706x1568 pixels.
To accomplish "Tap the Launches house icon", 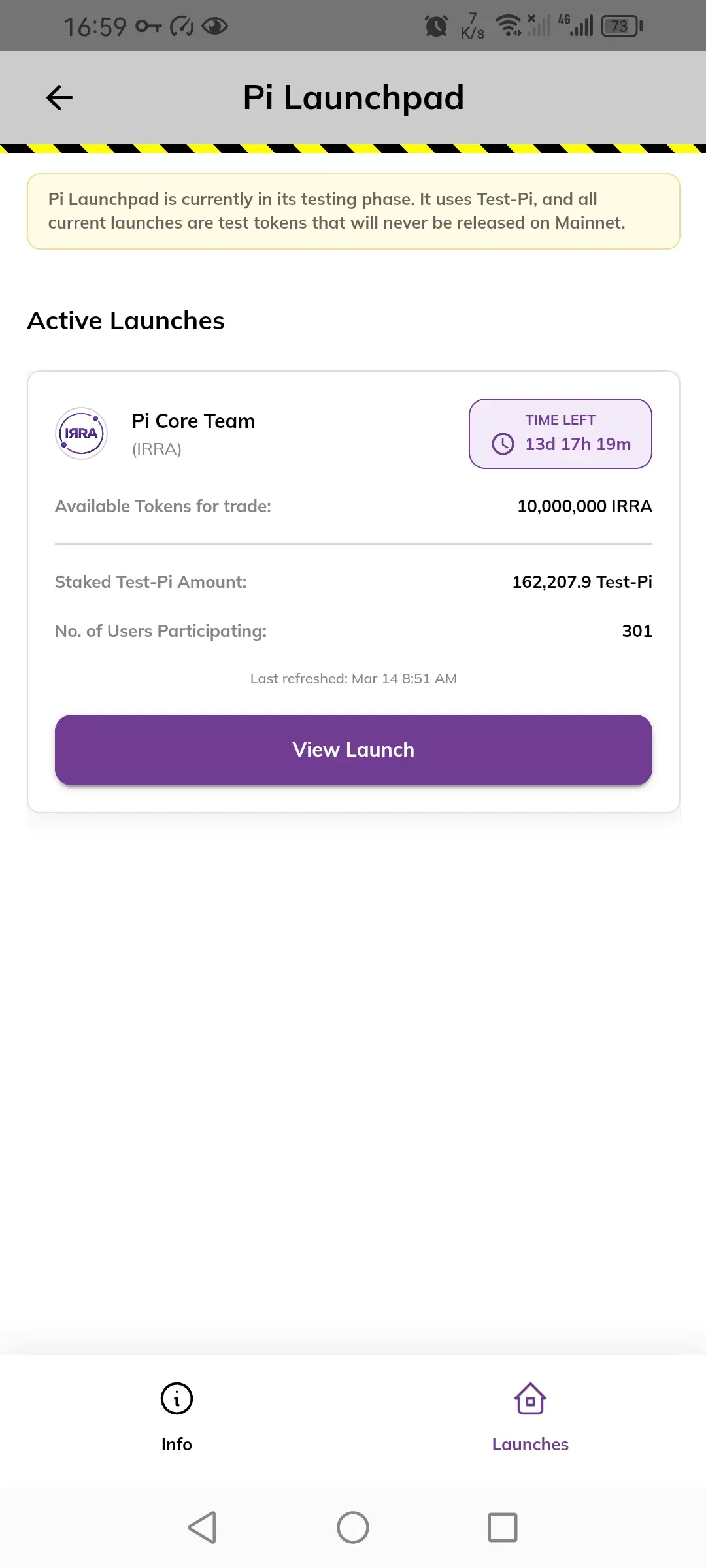I will pyautogui.click(x=530, y=1399).
